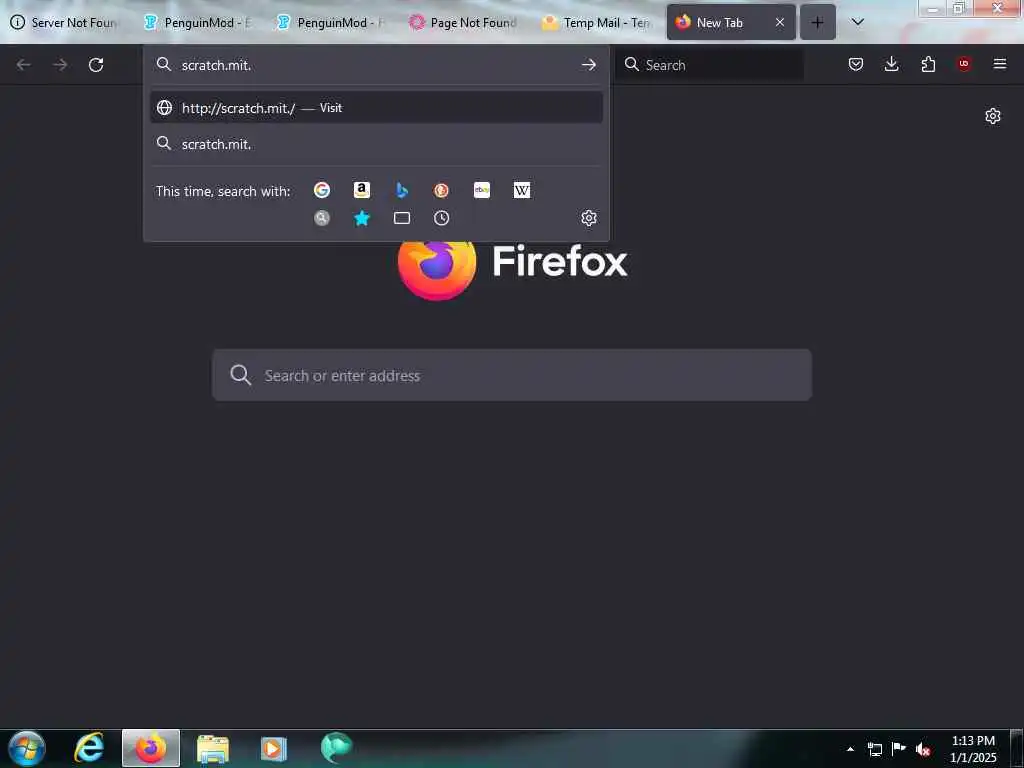
Task: Show hidden system tray icons
Action: (850, 749)
